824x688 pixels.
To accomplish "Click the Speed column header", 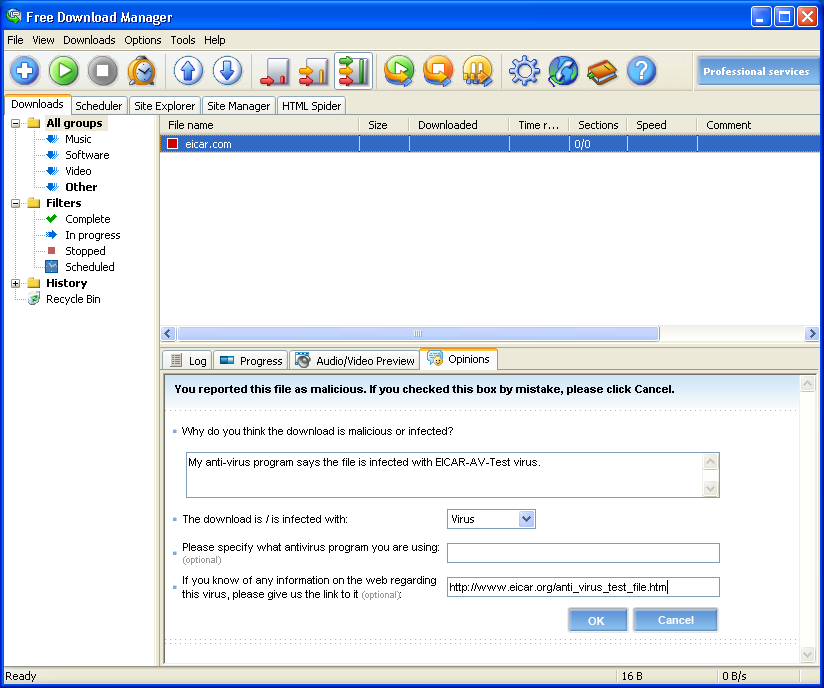I will click(662, 125).
